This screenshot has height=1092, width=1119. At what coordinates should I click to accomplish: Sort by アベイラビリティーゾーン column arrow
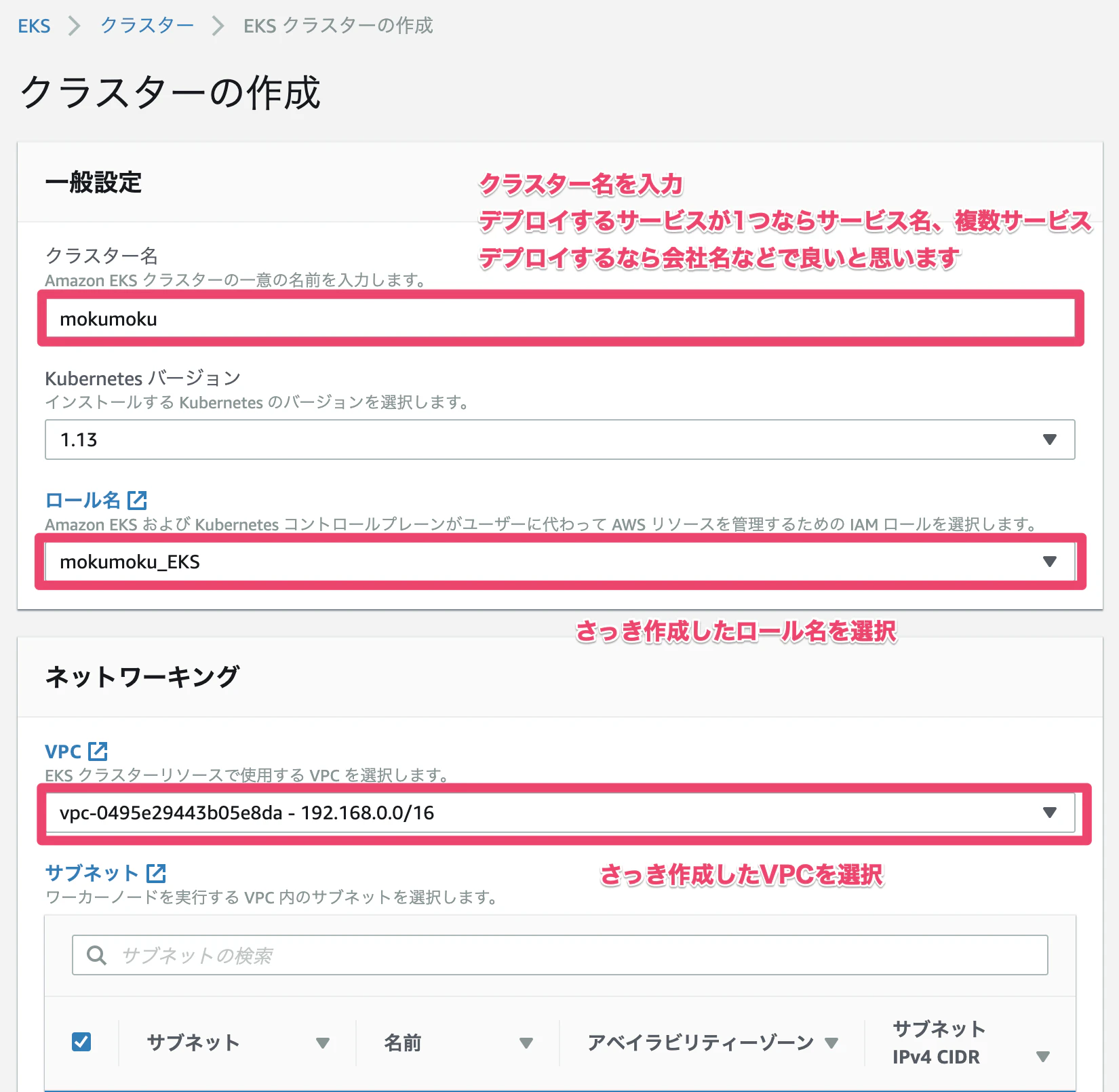831,1043
